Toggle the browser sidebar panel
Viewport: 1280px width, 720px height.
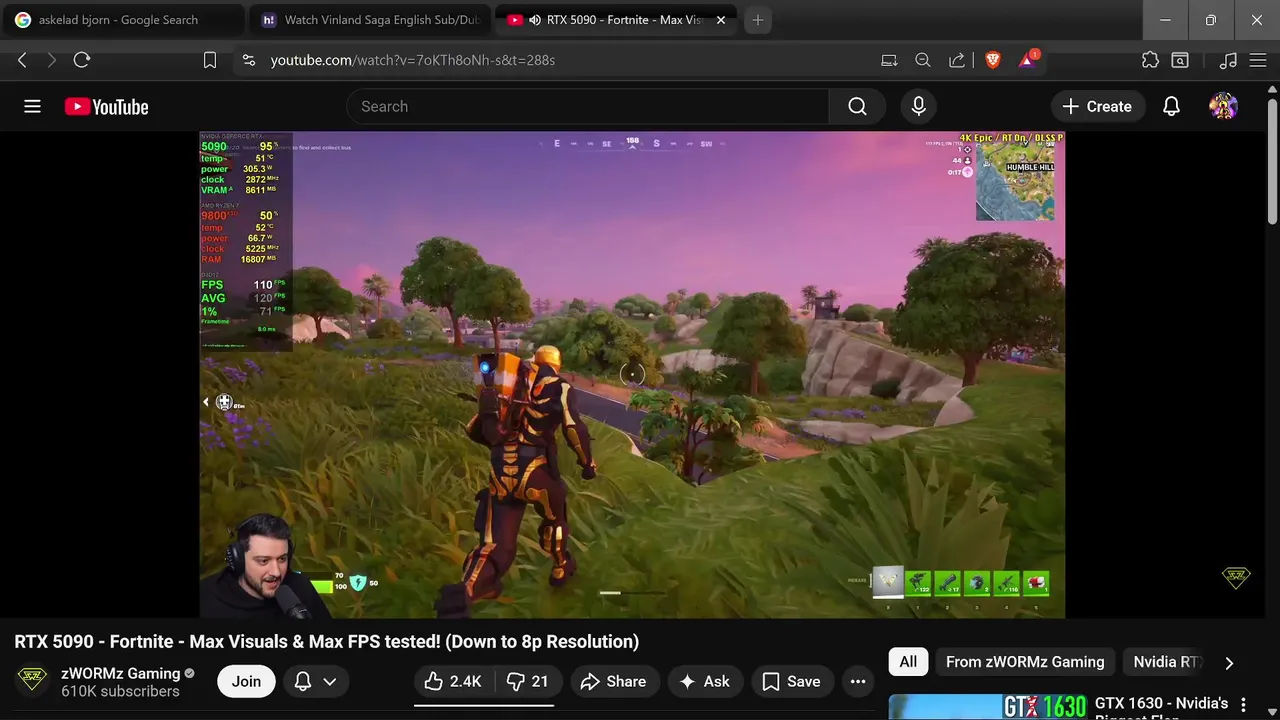tap(1181, 60)
